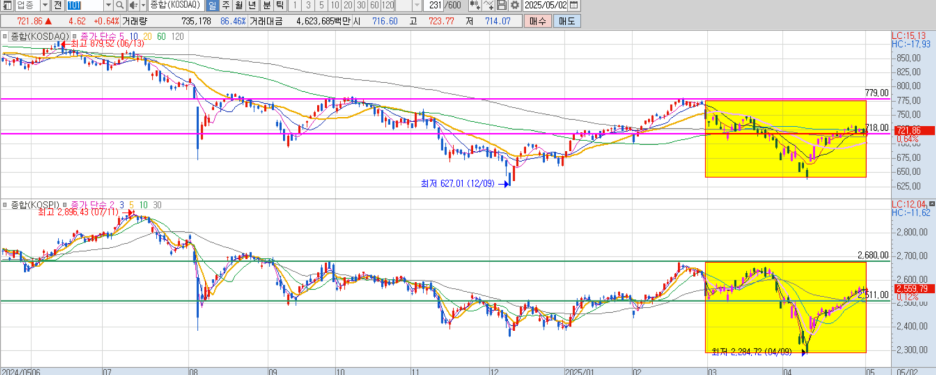Click the 779.00 resistance line label
This screenshot has width=936, height=375.
(x=877, y=93)
